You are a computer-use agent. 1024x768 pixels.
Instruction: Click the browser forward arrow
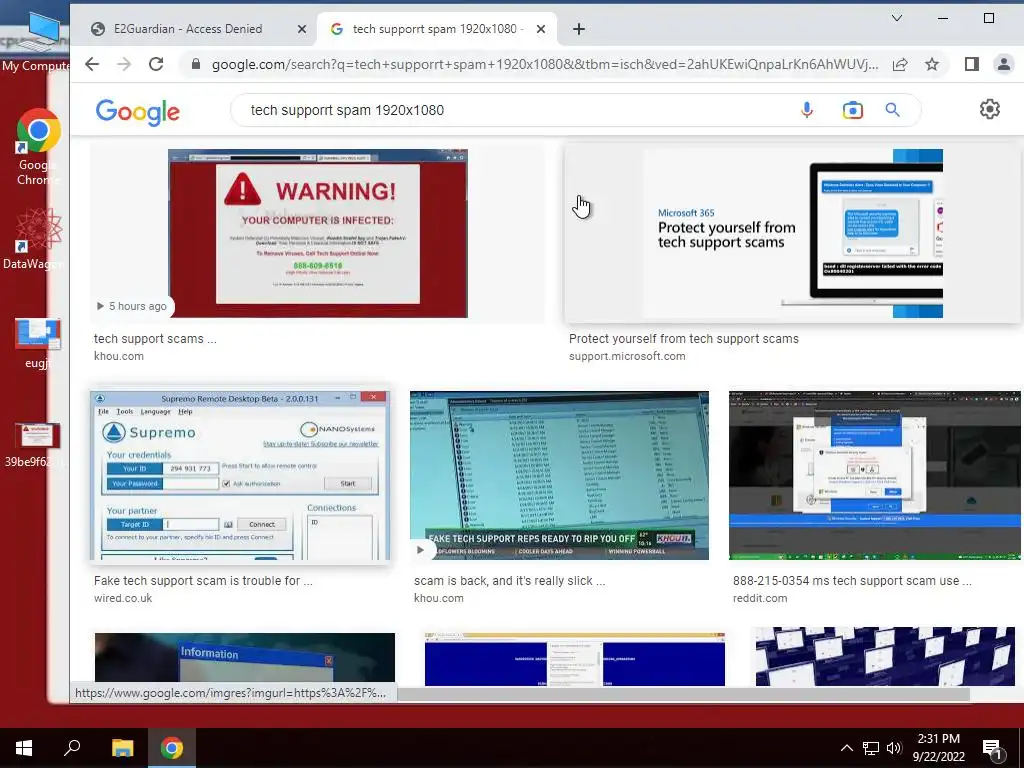pyautogui.click(x=124, y=64)
